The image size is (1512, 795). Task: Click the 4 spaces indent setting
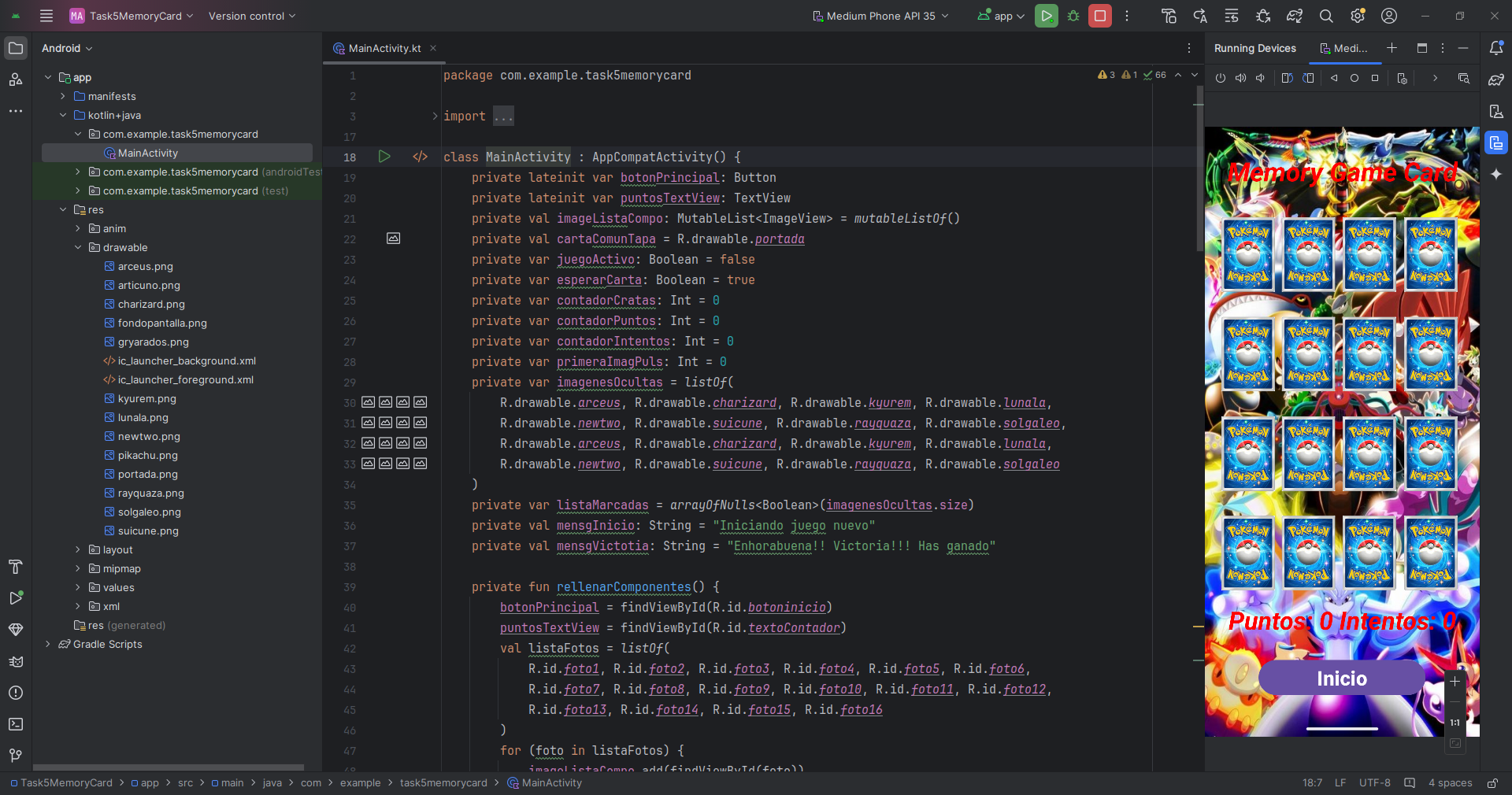pos(1450,783)
